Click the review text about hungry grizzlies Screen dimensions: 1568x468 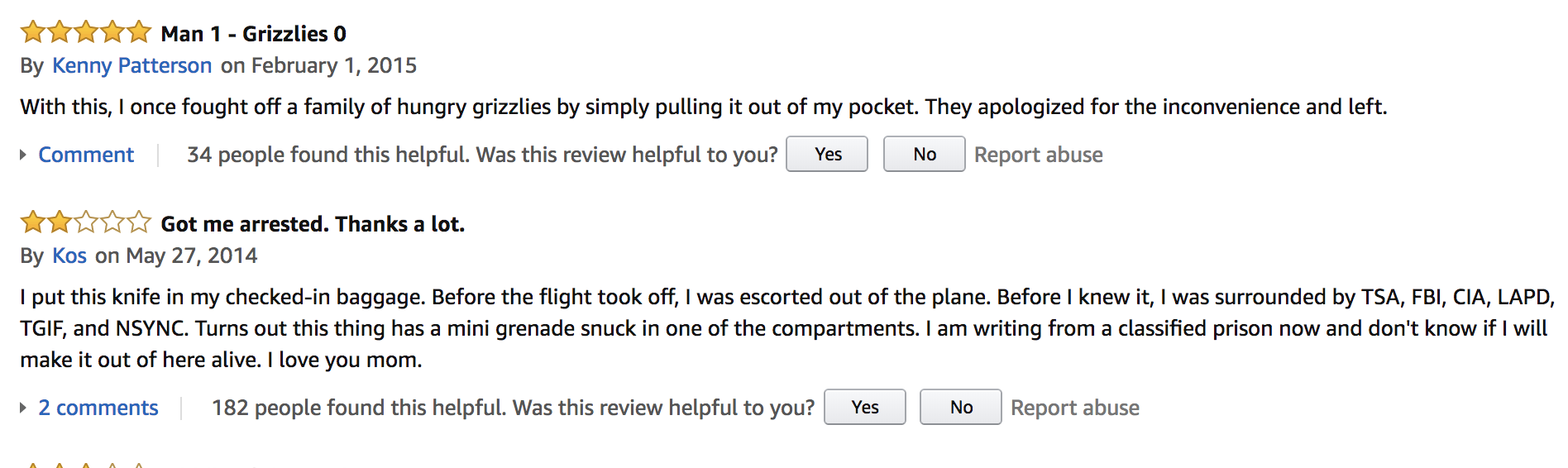[704, 107]
